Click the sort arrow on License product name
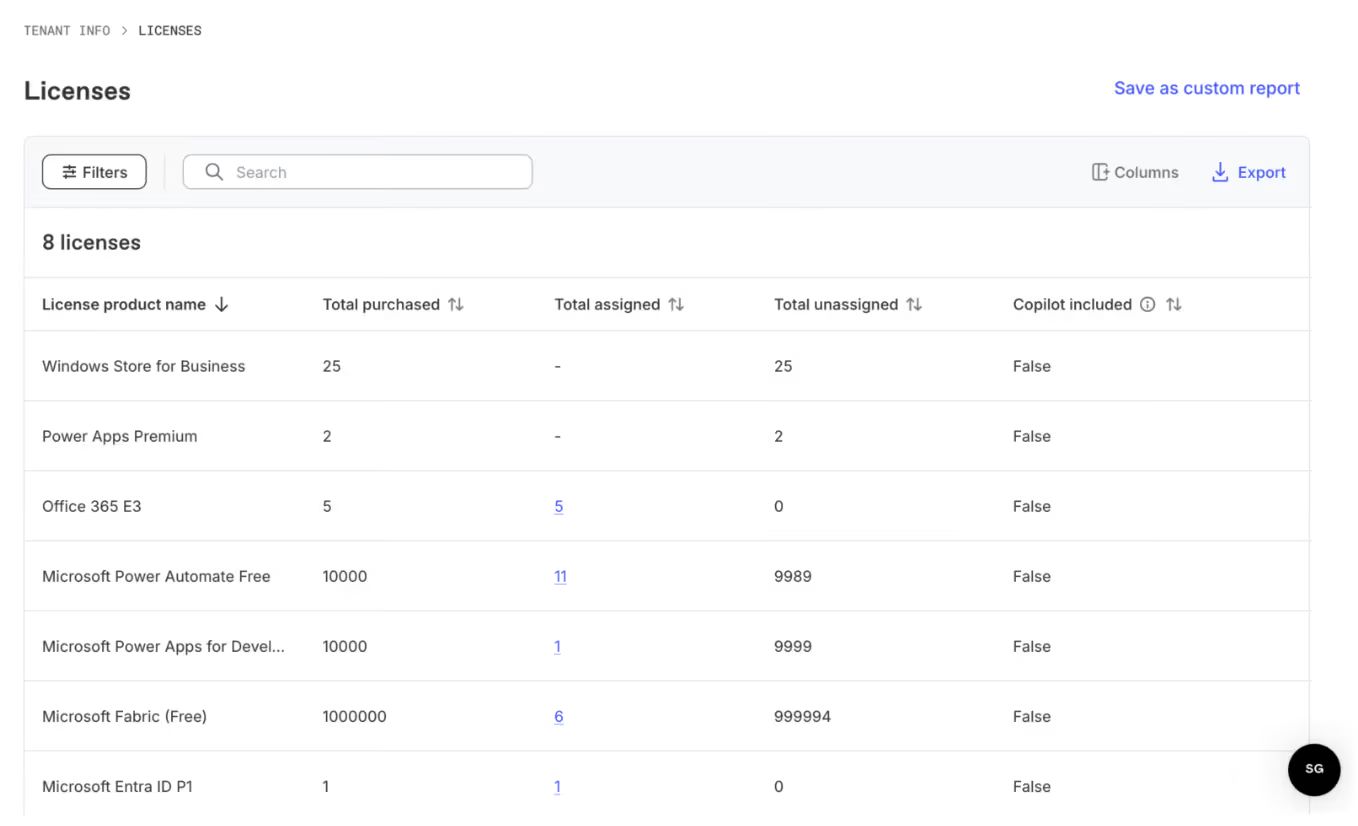This screenshot has height=826, width=1358. click(221, 304)
